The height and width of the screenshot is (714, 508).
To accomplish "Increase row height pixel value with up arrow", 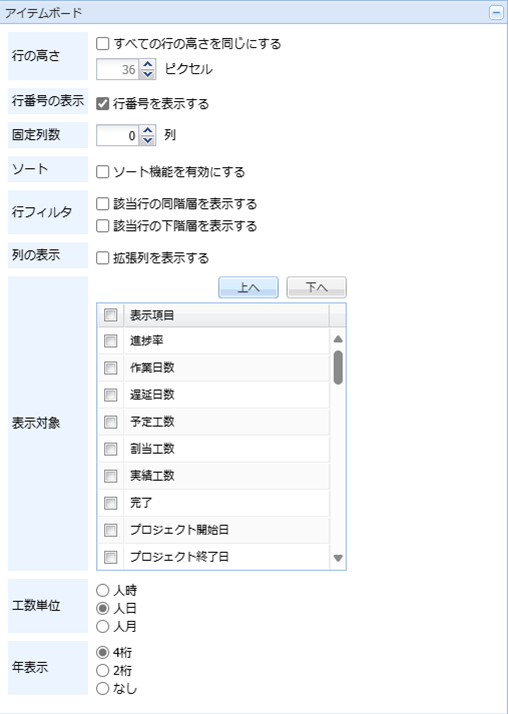I will click(x=147, y=65).
